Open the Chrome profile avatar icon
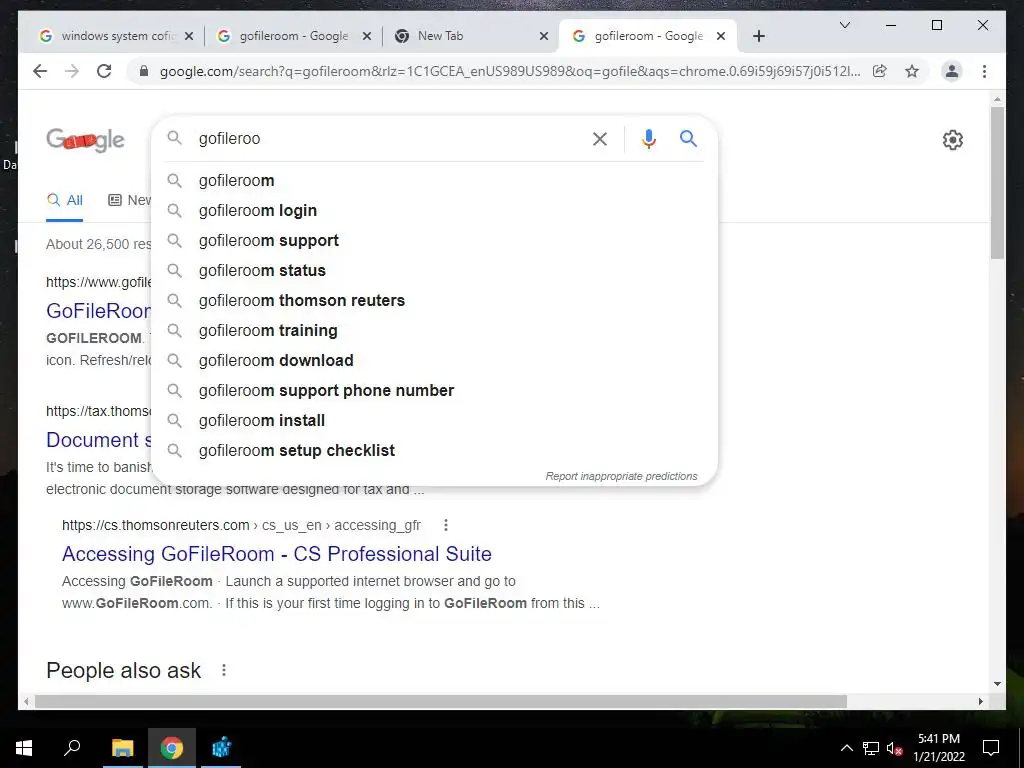The image size is (1024, 768). point(952,71)
